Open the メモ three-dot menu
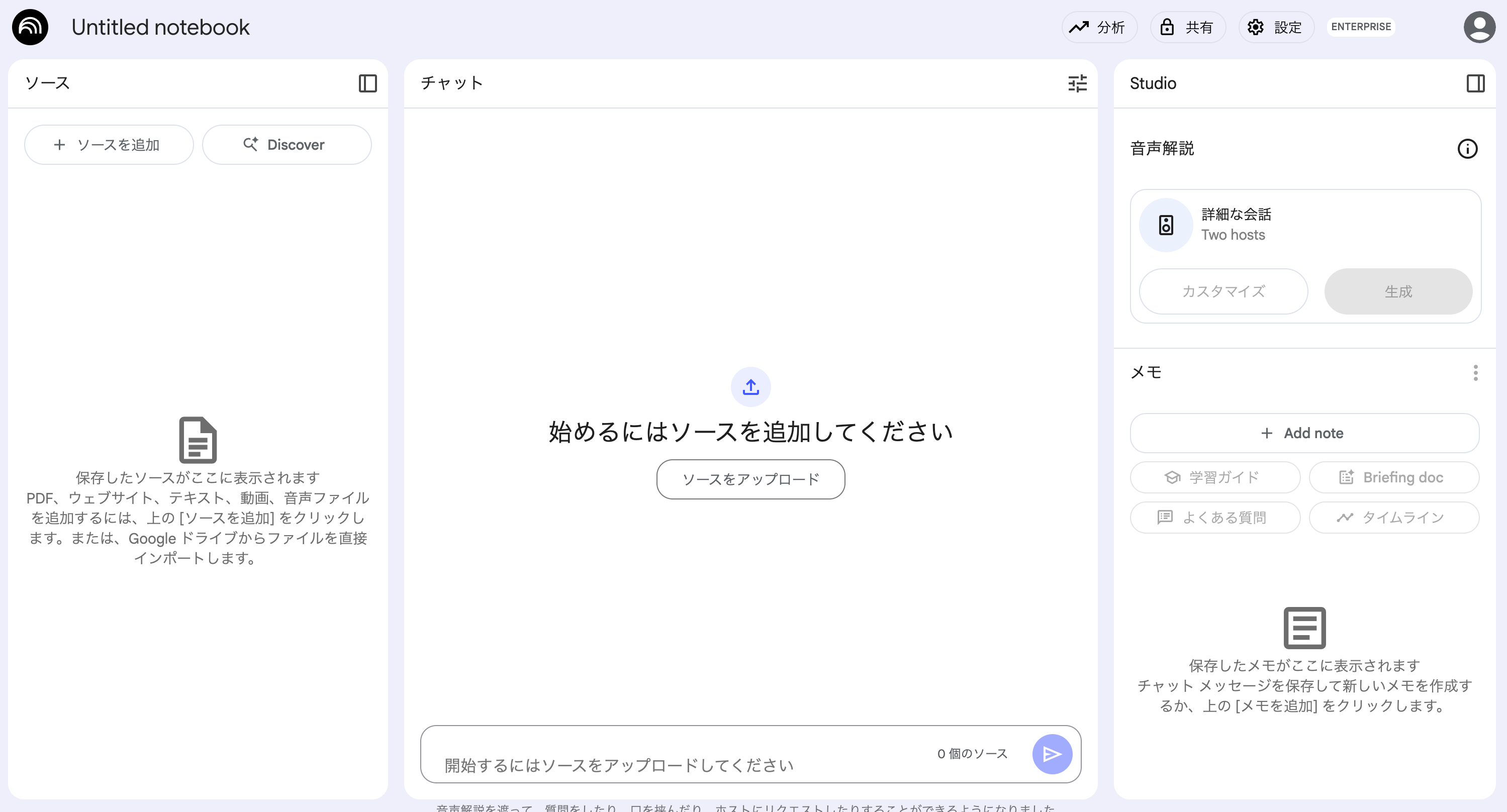1507x812 pixels. pyautogui.click(x=1475, y=372)
